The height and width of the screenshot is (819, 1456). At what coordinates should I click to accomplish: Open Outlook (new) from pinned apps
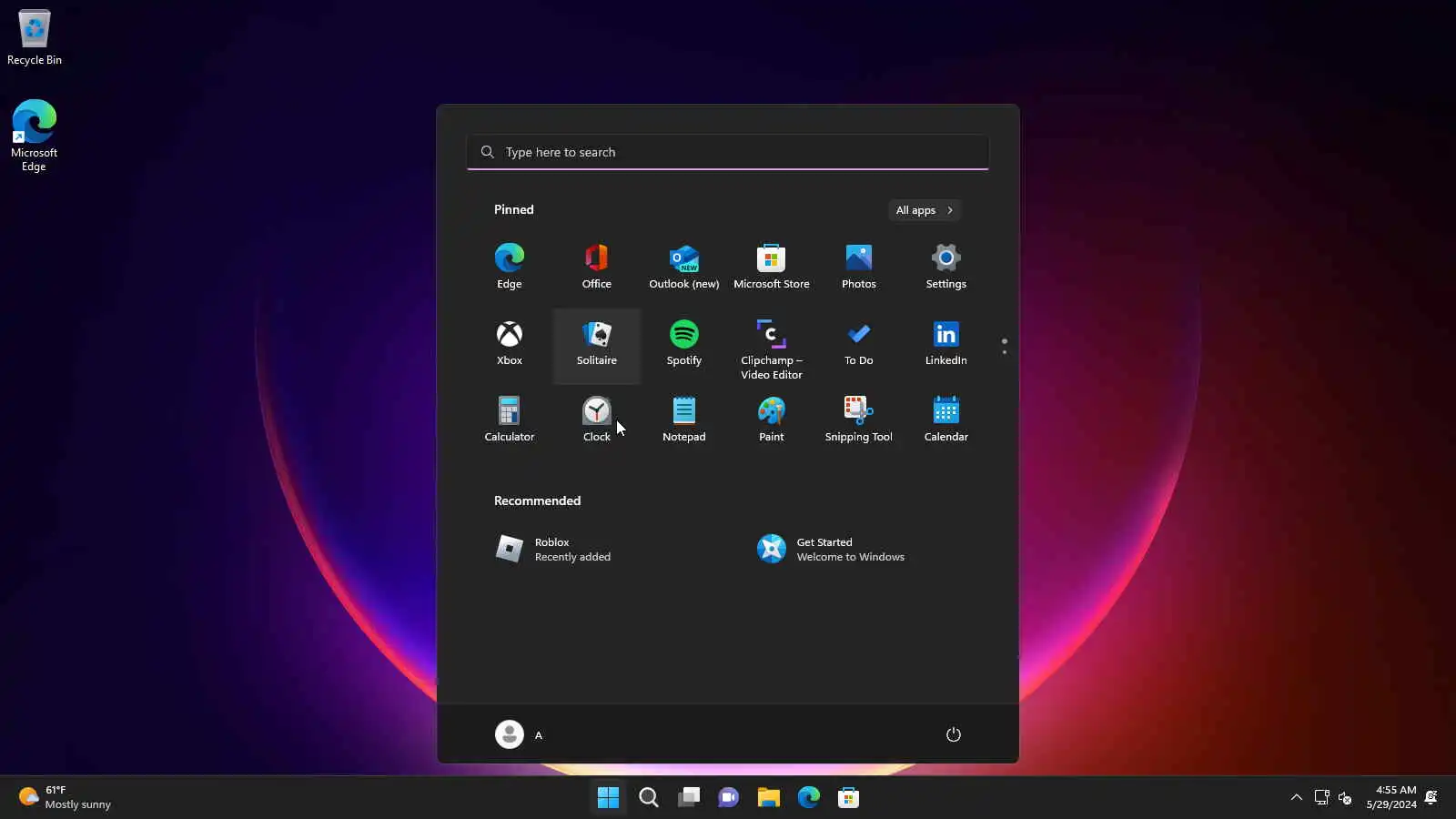(684, 267)
